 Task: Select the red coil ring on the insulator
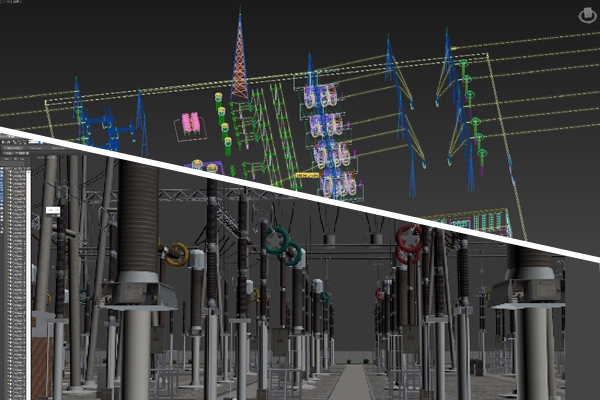408,243
